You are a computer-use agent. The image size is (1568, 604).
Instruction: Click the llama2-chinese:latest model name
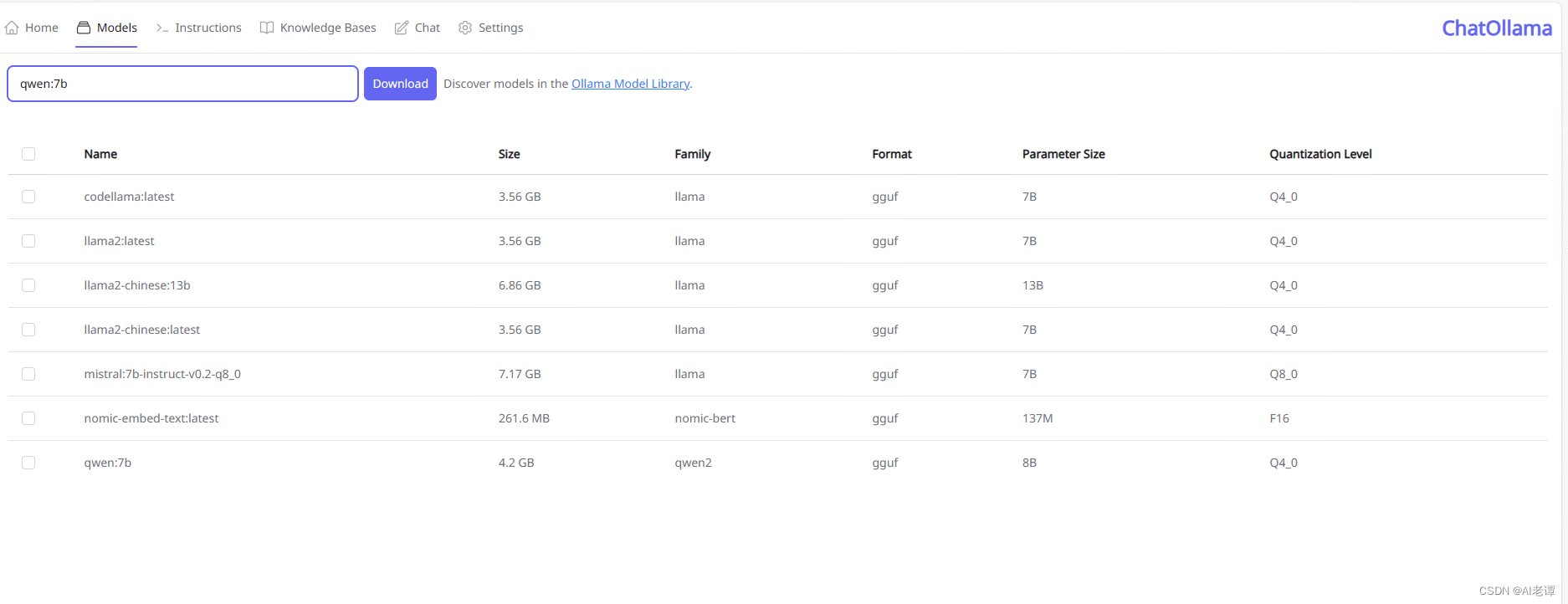142,330
